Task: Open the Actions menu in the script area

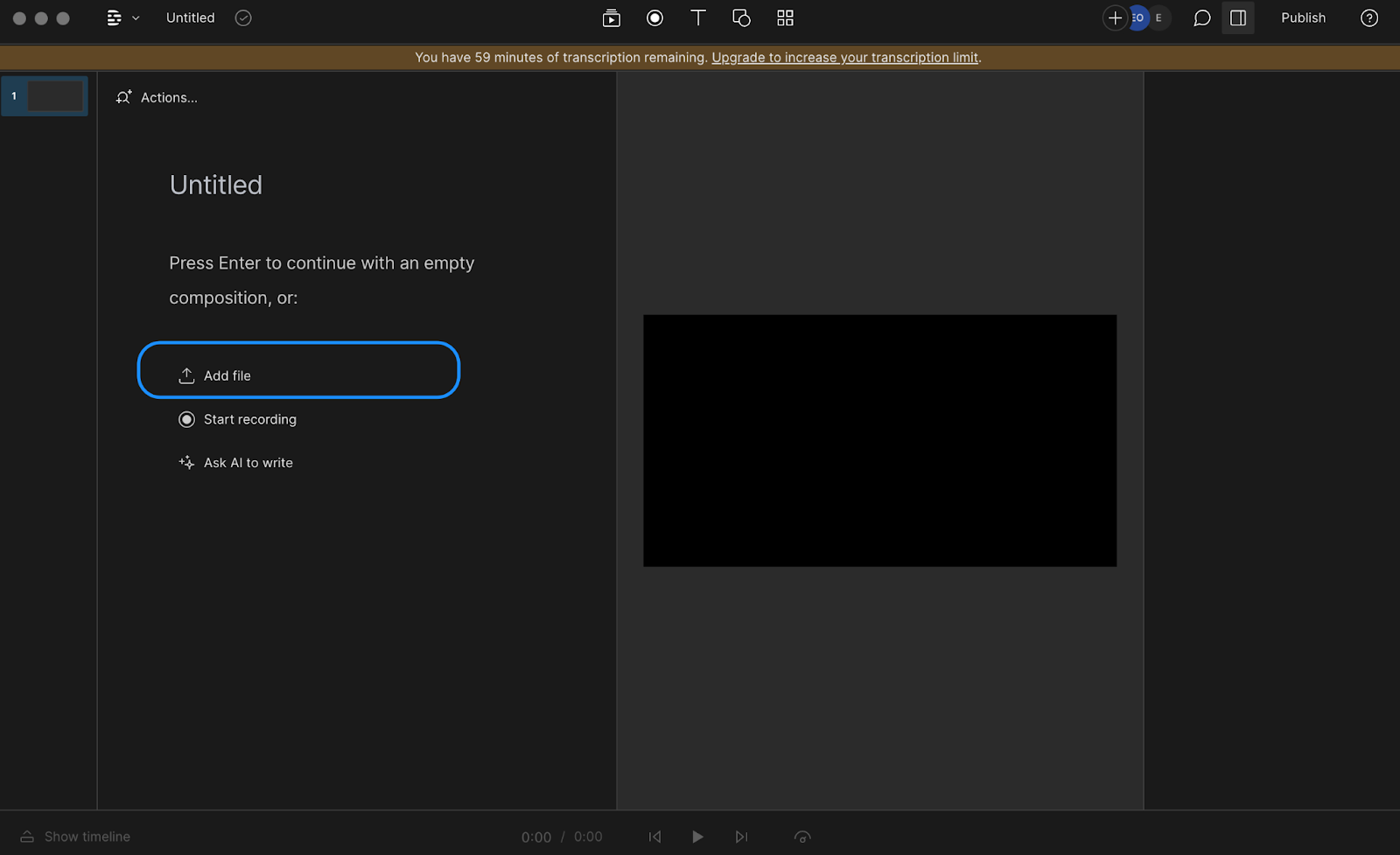Action: (x=157, y=97)
